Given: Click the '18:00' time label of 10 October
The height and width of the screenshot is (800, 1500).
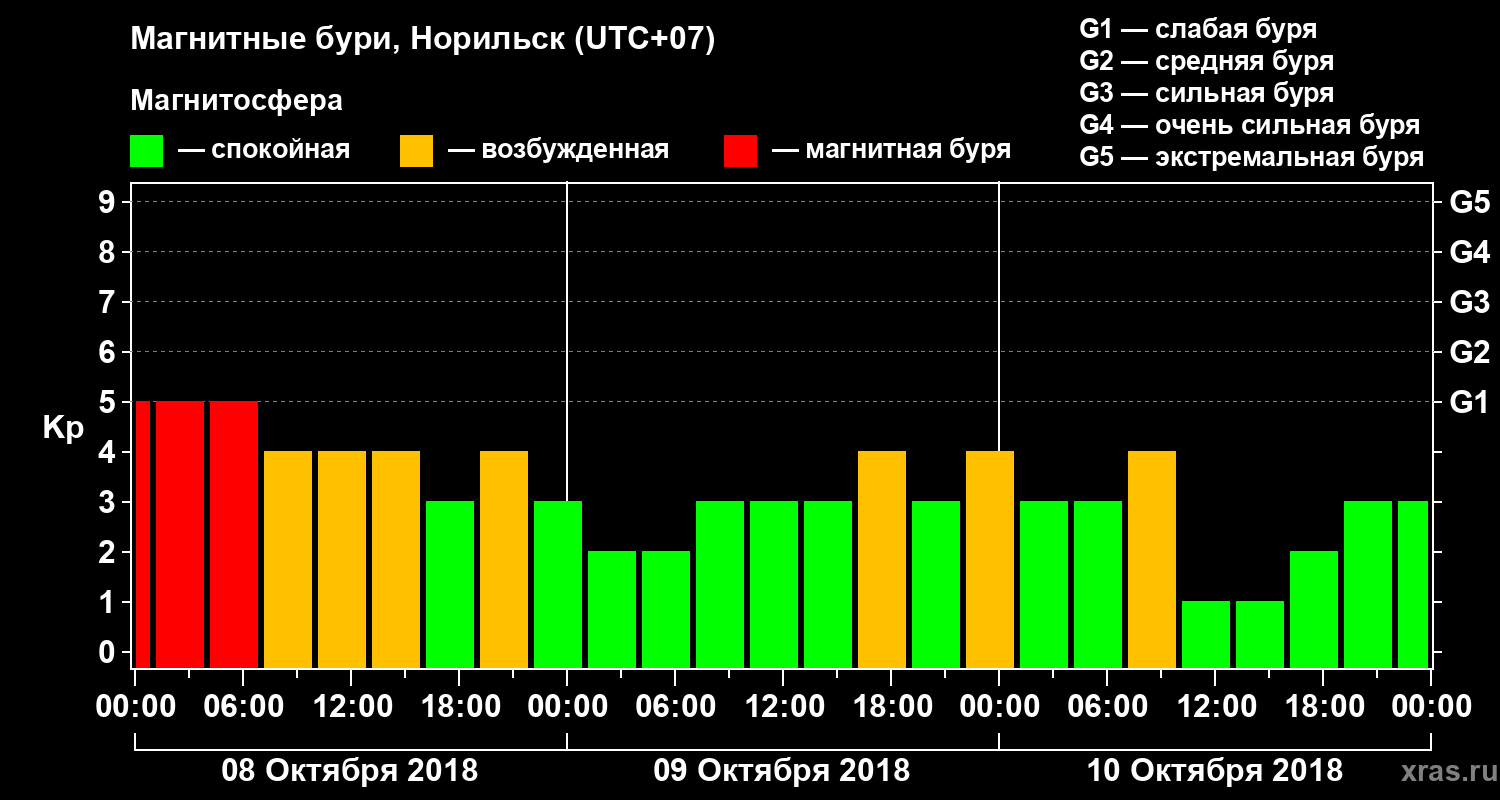Looking at the screenshot, I should pyautogui.click(x=1323, y=707).
